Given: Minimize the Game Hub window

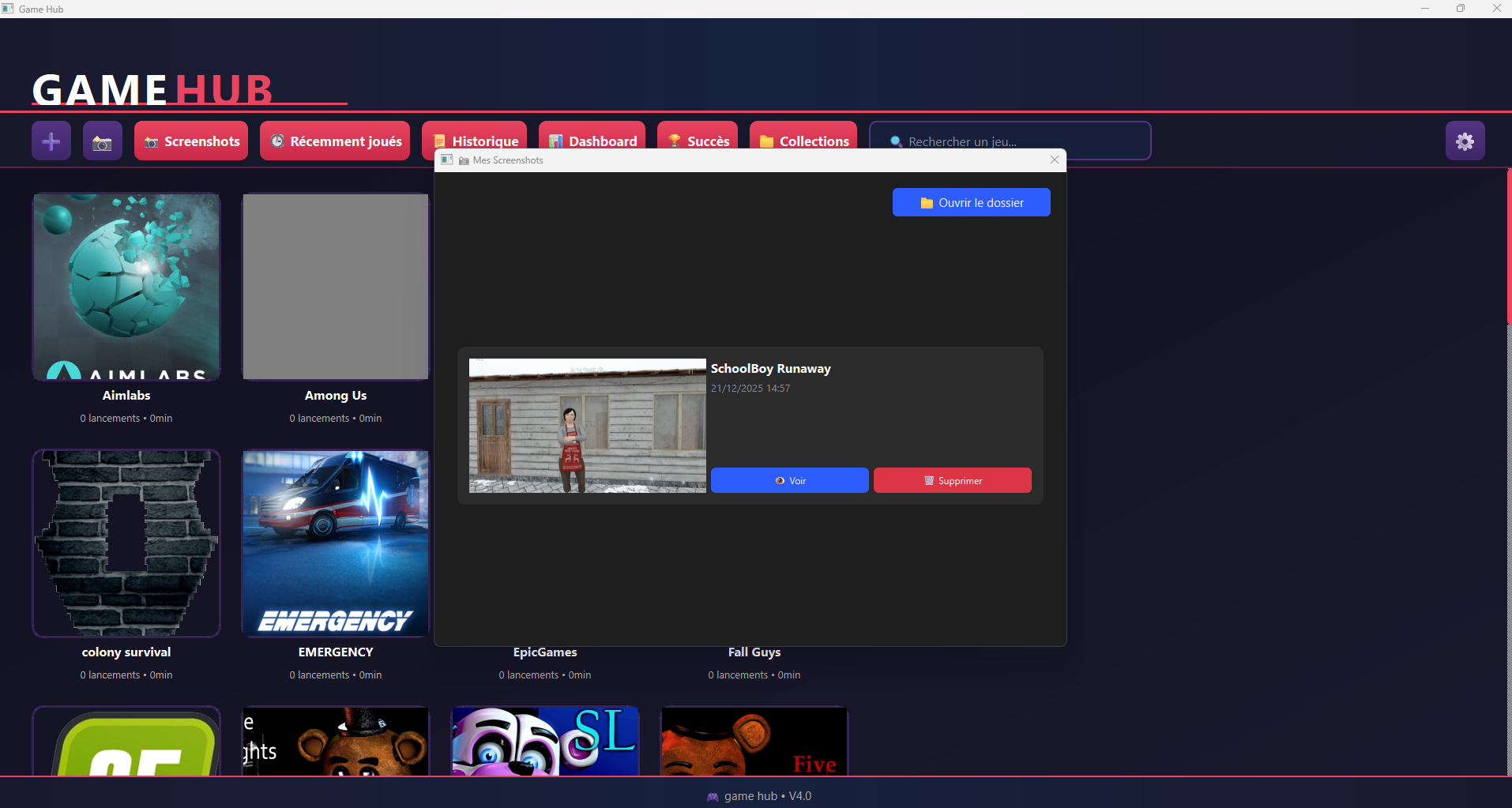Looking at the screenshot, I should click(1425, 9).
